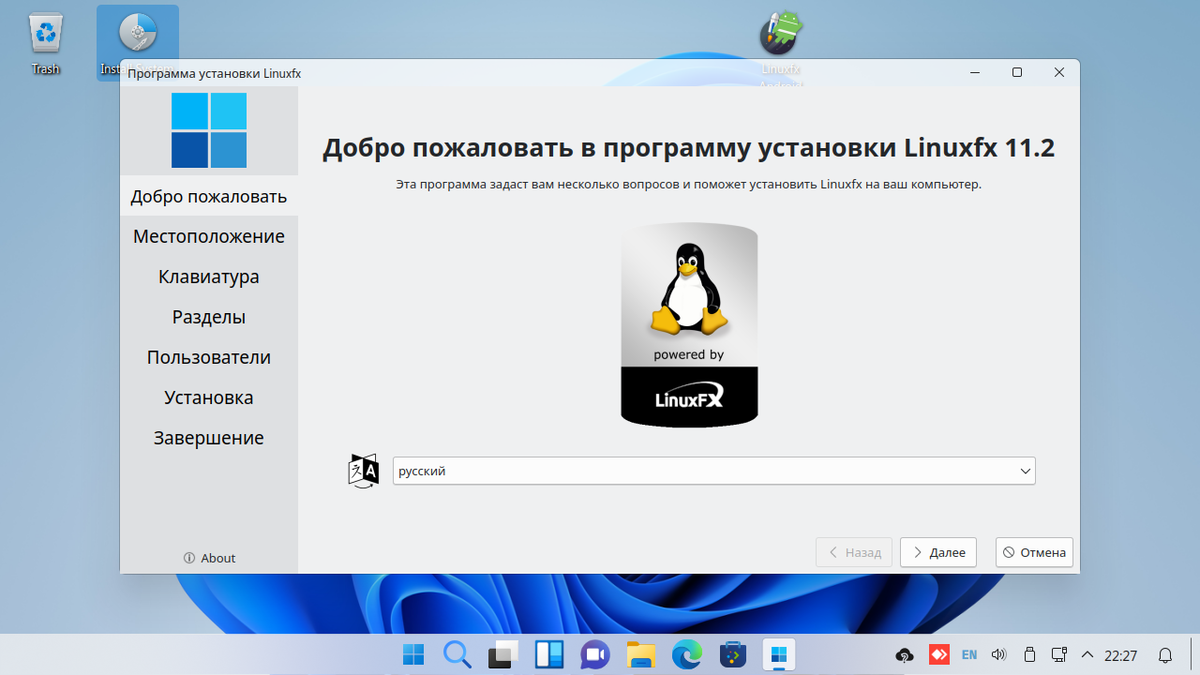Switch to the installer taskbar icon

tap(778, 656)
